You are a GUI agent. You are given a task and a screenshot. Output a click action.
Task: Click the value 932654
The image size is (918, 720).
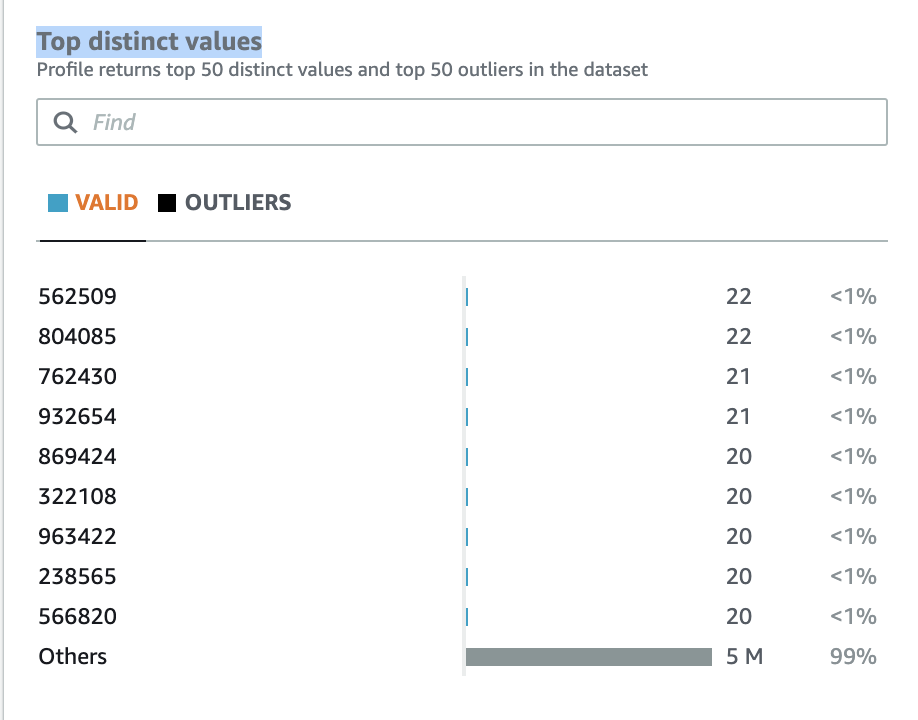pos(77,417)
